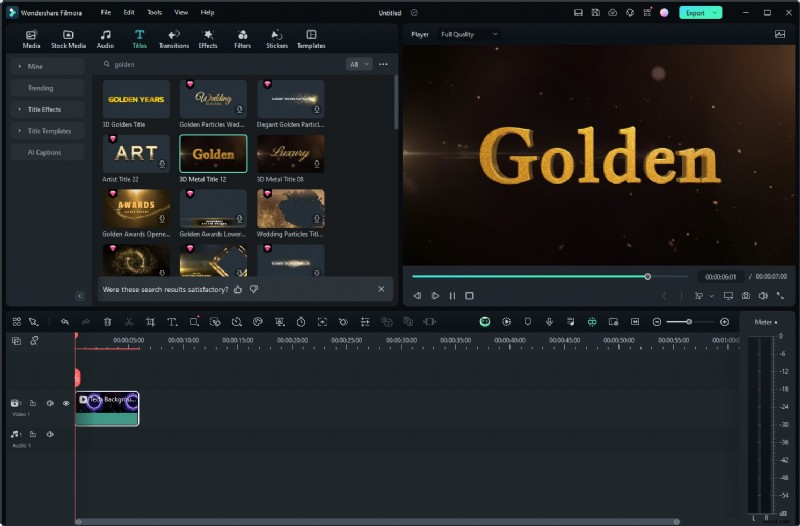Image resolution: width=800 pixels, height=526 pixels.
Task: Open the Filters tab
Action: click(242, 39)
